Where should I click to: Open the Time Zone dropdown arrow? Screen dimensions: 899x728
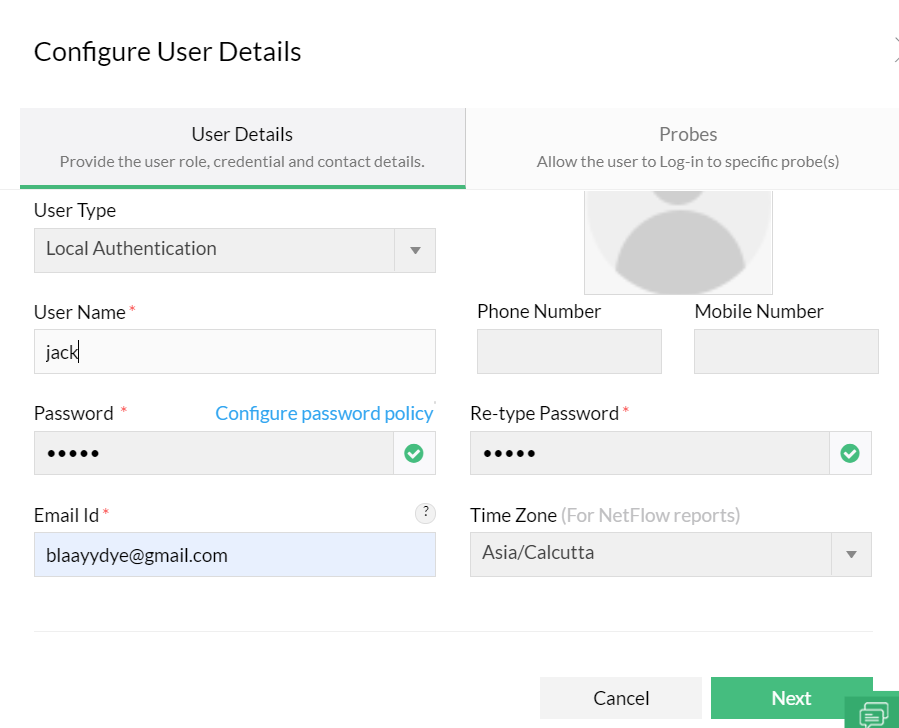(851, 554)
